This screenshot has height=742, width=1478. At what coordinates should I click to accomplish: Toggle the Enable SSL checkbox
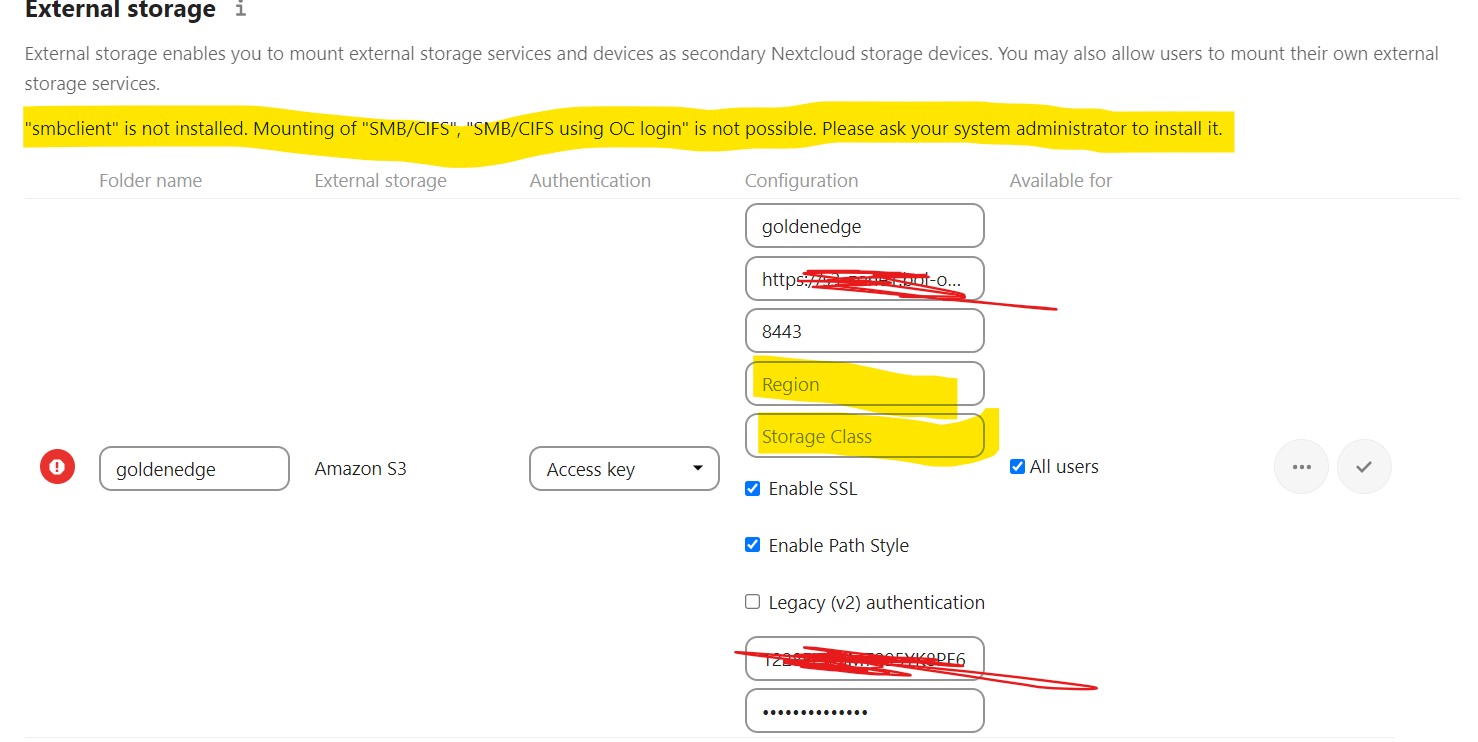753,489
